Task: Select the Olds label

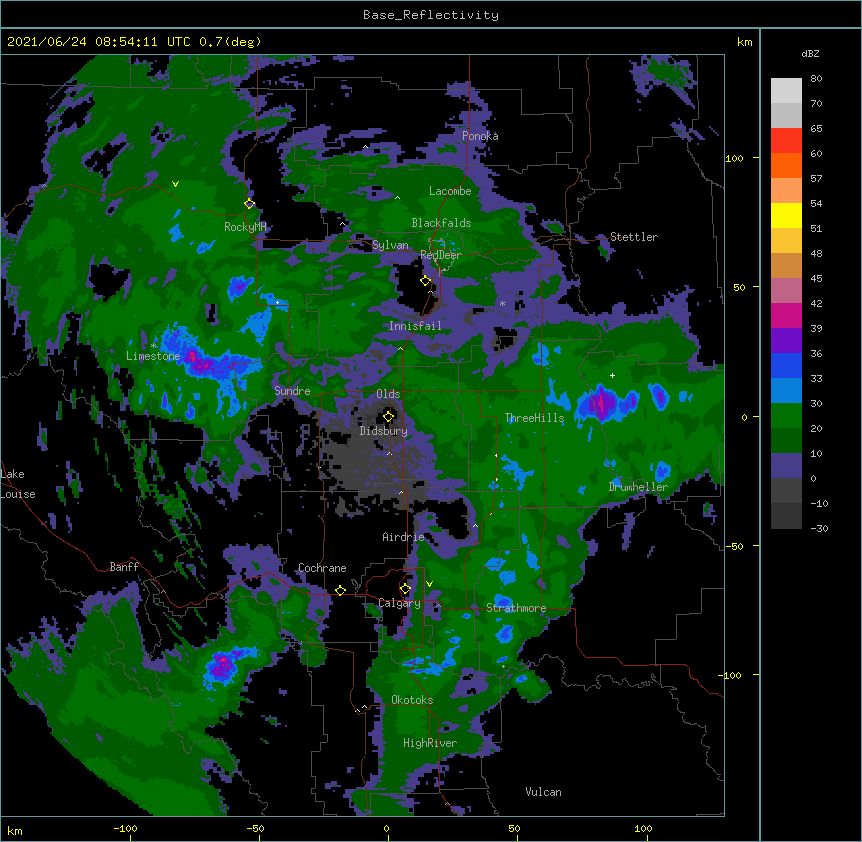Action: tap(388, 394)
